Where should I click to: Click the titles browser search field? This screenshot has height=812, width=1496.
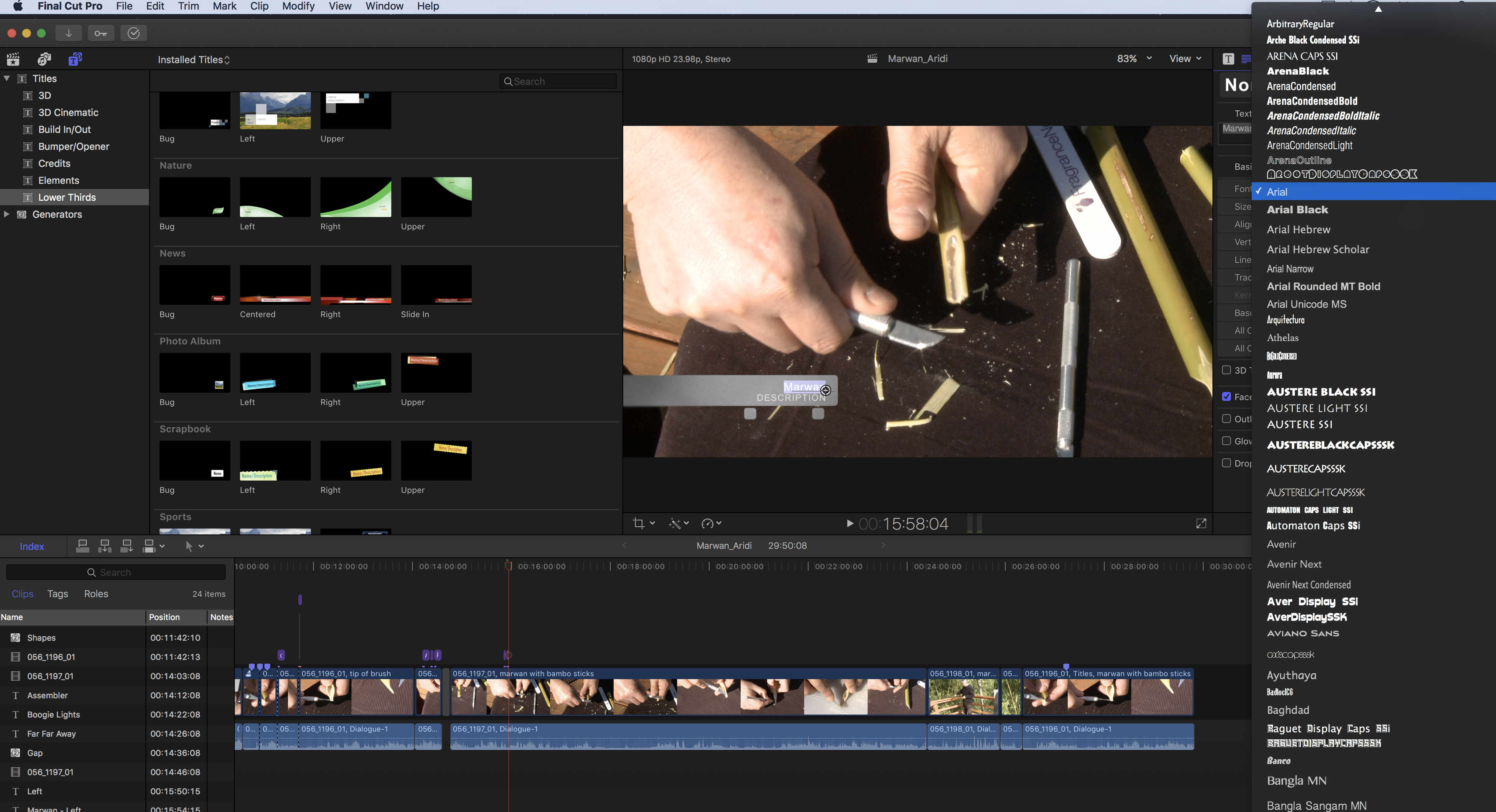[x=558, y=81]
